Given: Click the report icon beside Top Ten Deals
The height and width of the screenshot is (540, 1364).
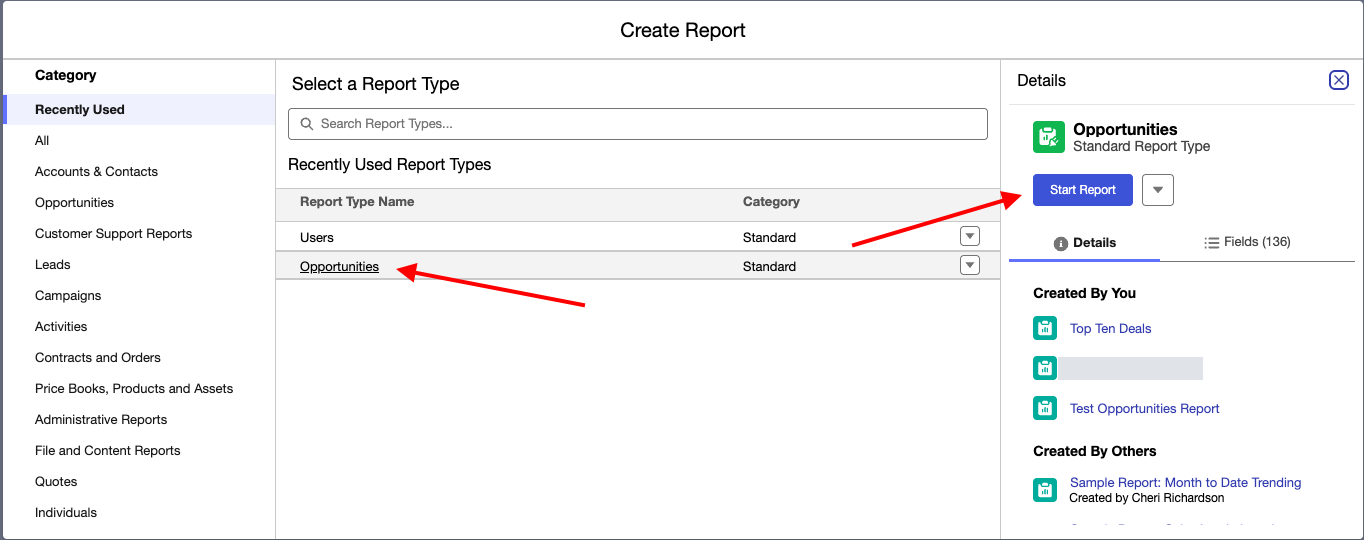Looking at the screenshot, I should click(x=1045, y=328).
